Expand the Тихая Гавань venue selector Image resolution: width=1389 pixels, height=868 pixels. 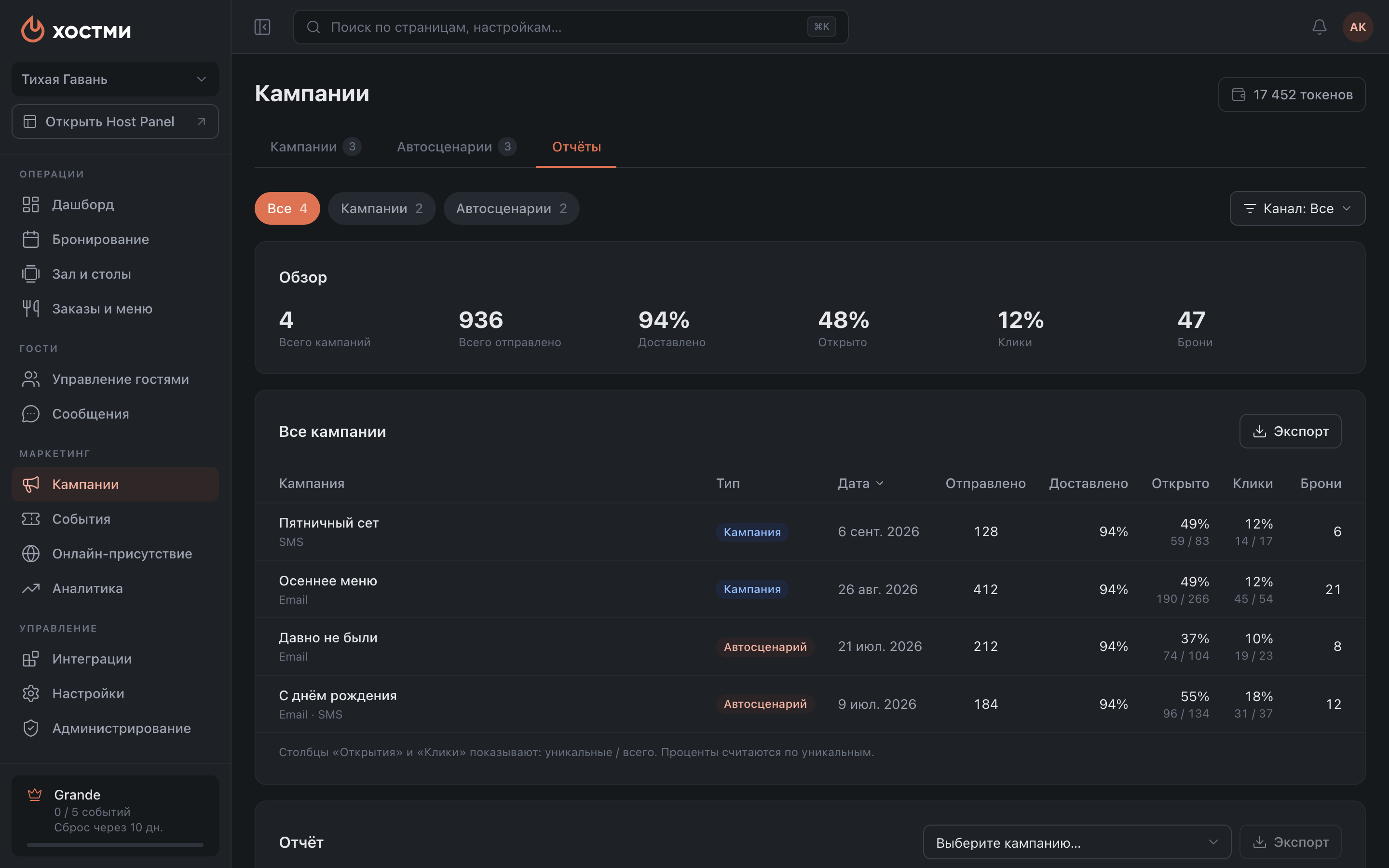click(x=115, y=79)
